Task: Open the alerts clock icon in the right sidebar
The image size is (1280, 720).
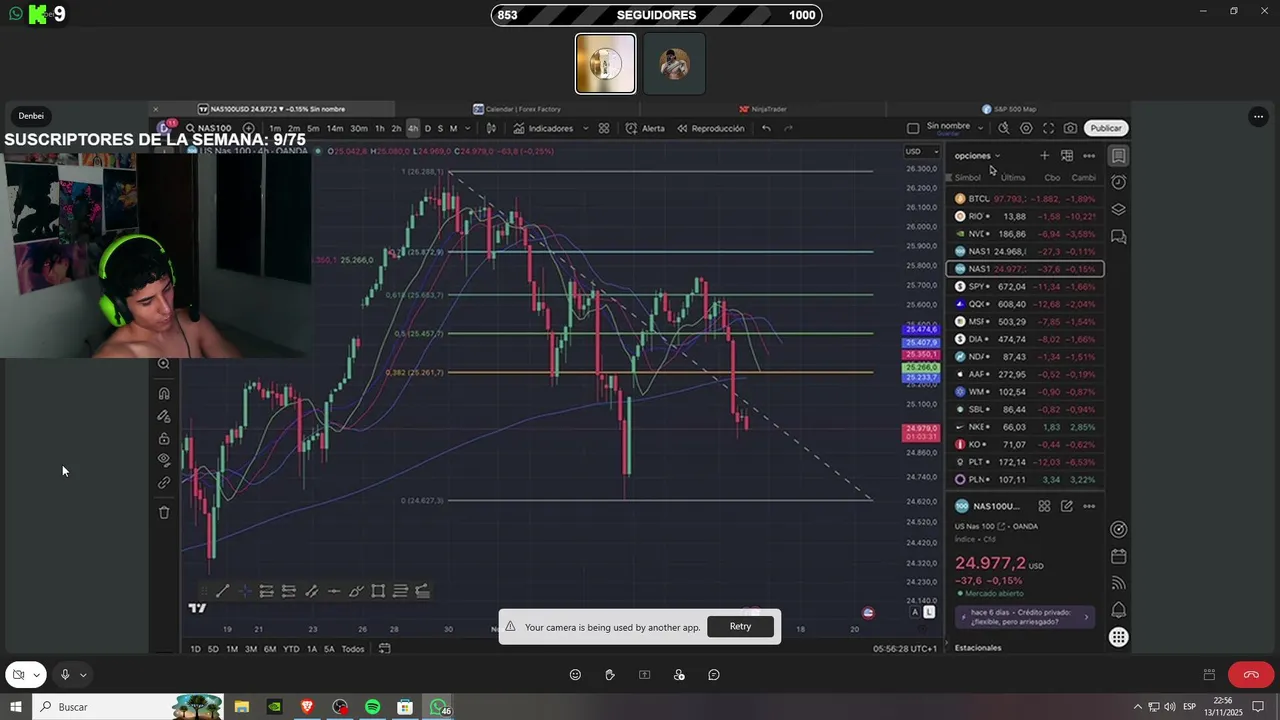Action: point(1119,182)
